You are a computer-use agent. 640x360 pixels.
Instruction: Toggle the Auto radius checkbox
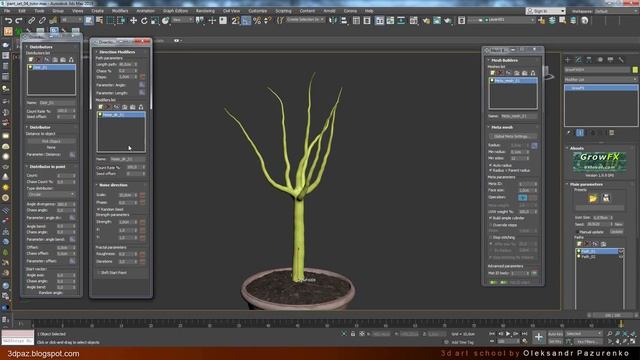coord(491,165)
